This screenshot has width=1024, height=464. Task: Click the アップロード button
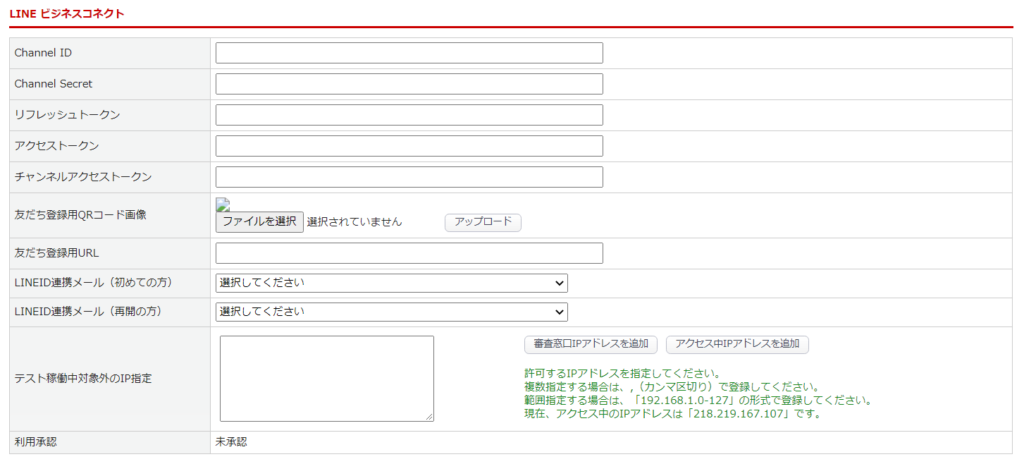pos(483,222)
